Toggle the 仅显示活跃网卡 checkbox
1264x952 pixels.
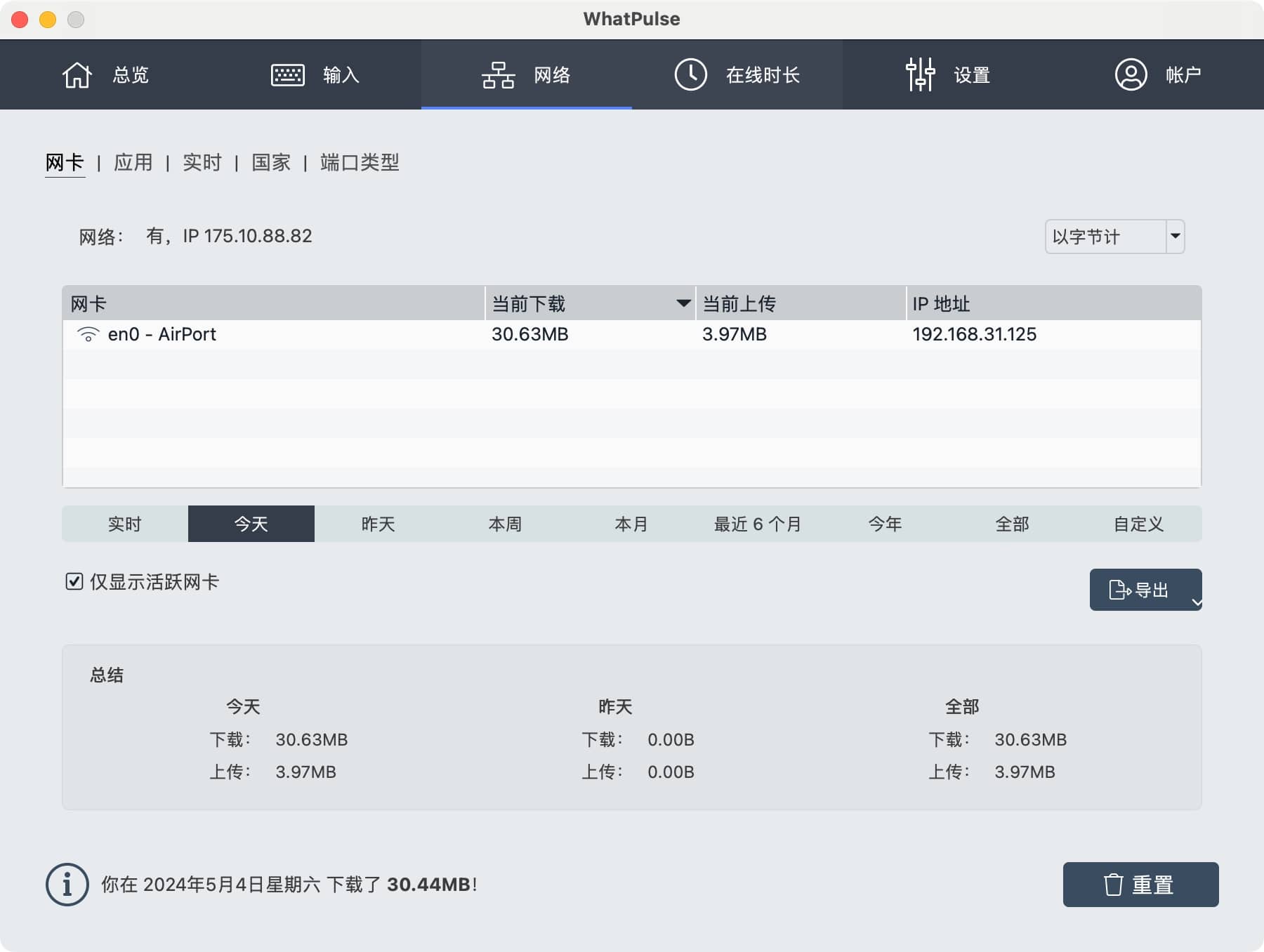coord(74,581)
